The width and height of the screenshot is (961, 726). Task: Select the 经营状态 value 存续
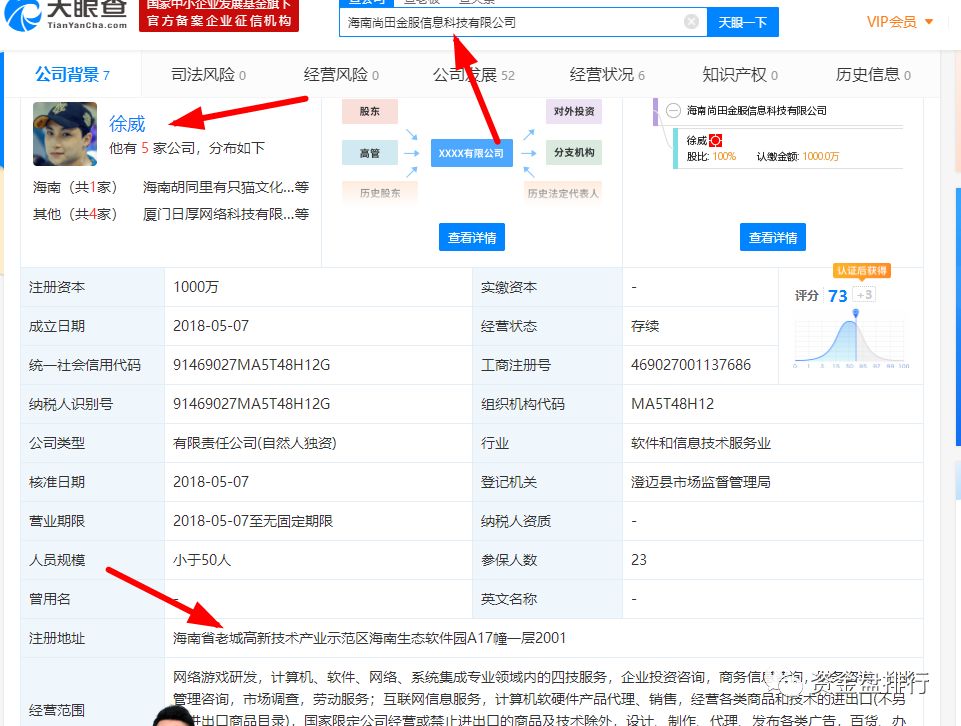coord(645,326)
